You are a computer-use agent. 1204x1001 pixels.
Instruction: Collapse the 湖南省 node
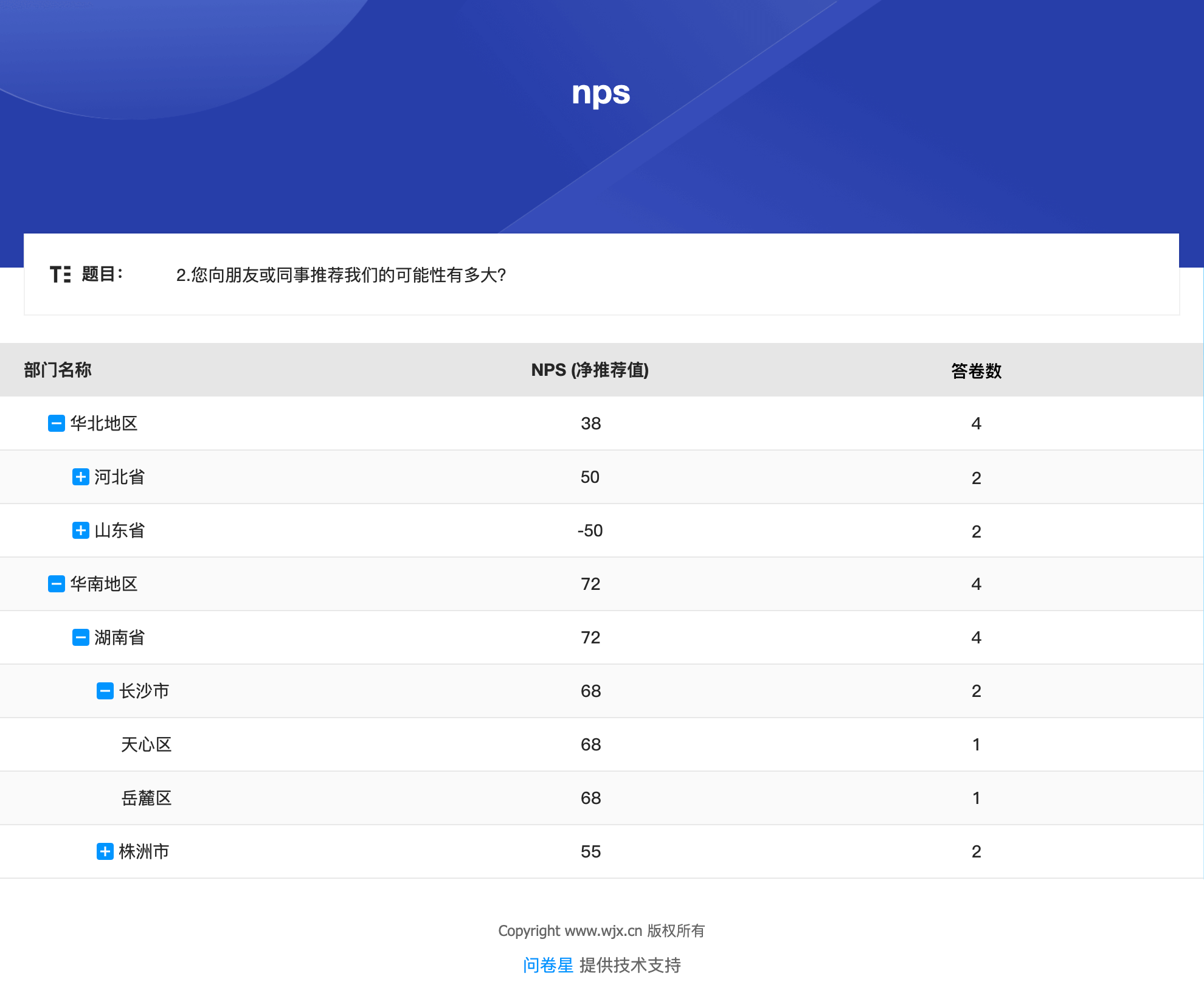pyautogui.click(x=80, y=637)
